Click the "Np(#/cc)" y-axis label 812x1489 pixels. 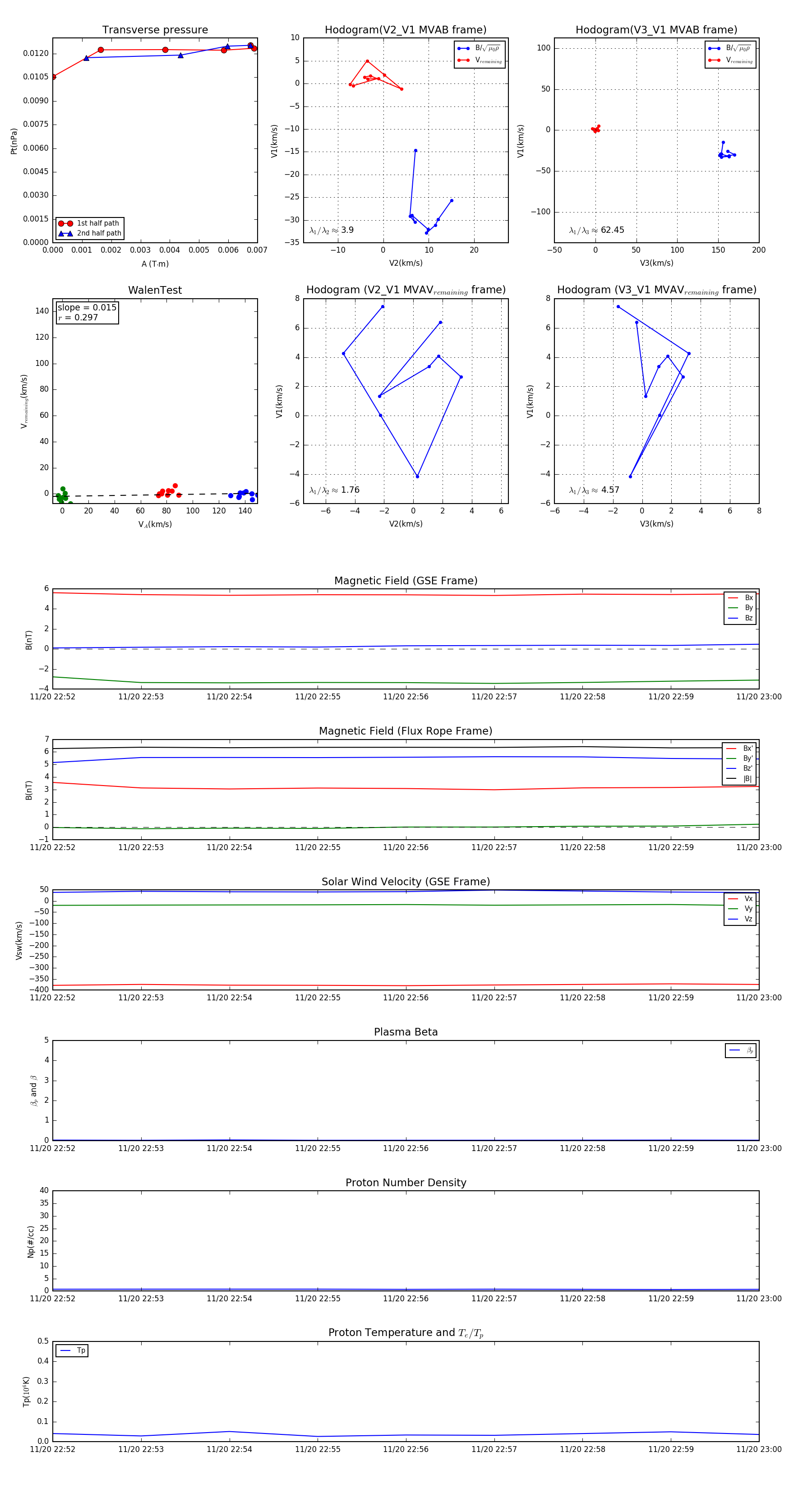coord(31,1242)
